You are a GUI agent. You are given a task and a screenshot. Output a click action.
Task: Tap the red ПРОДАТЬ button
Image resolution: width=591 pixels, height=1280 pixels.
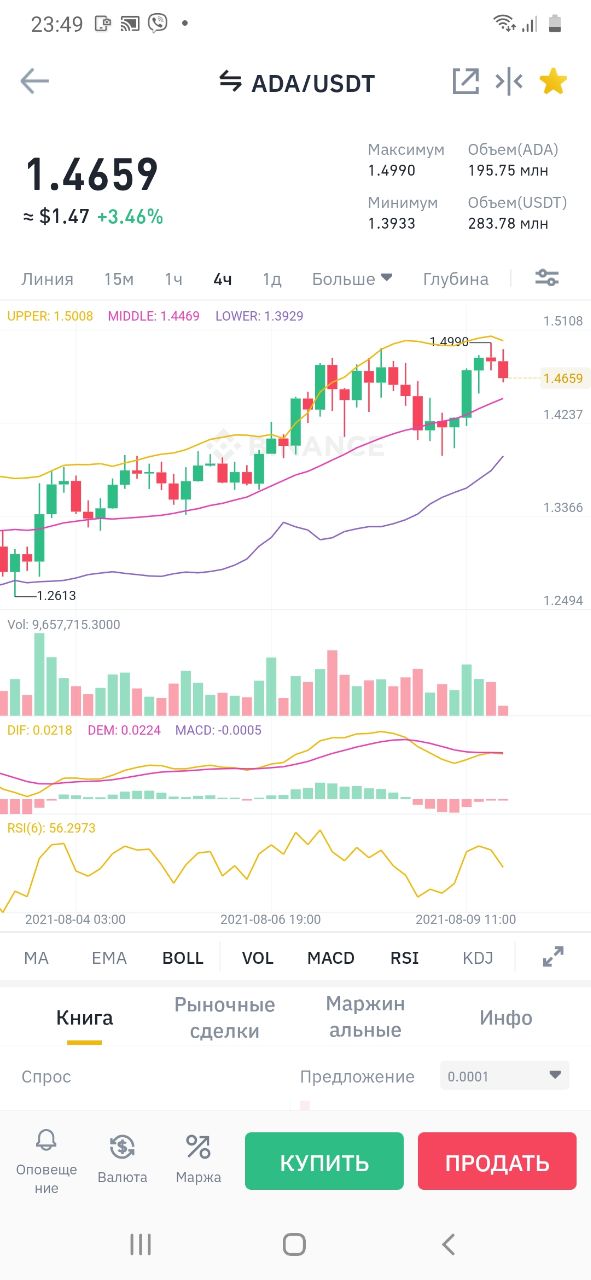click(497, 1161)
